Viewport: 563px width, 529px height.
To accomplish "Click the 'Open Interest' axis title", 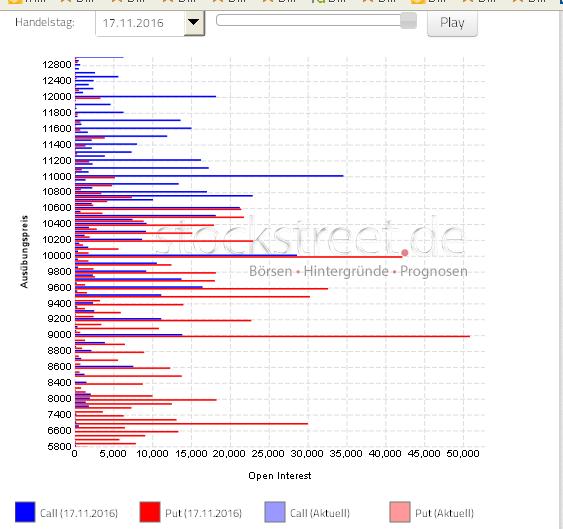I will pyautogui.click(x=280, y=476).
